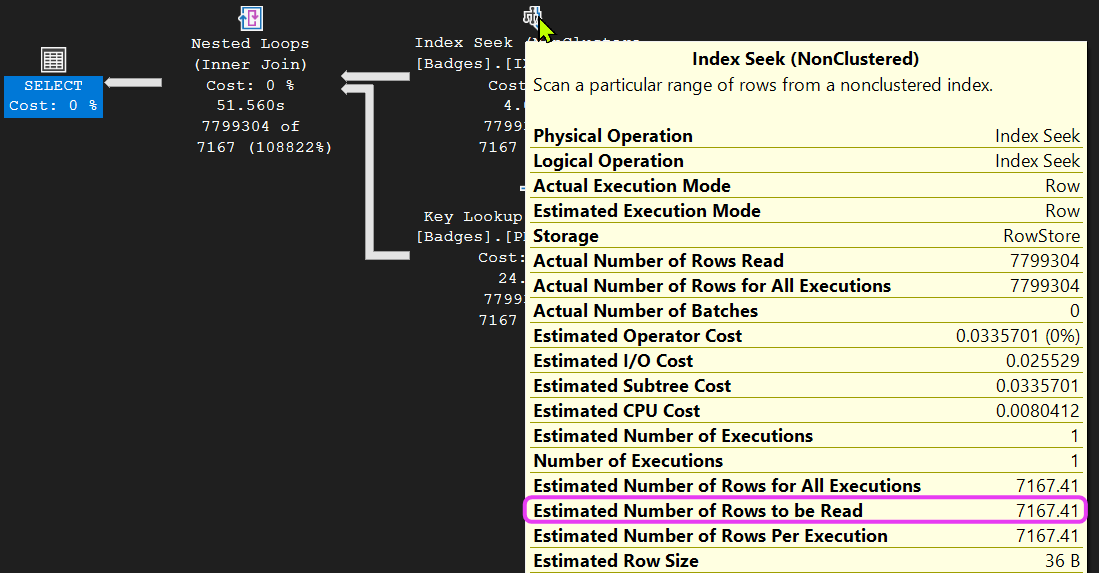Screen dimensions: 1099x573
Task: Click the Estimated Row Size row
Action: (x=806, y=561)
